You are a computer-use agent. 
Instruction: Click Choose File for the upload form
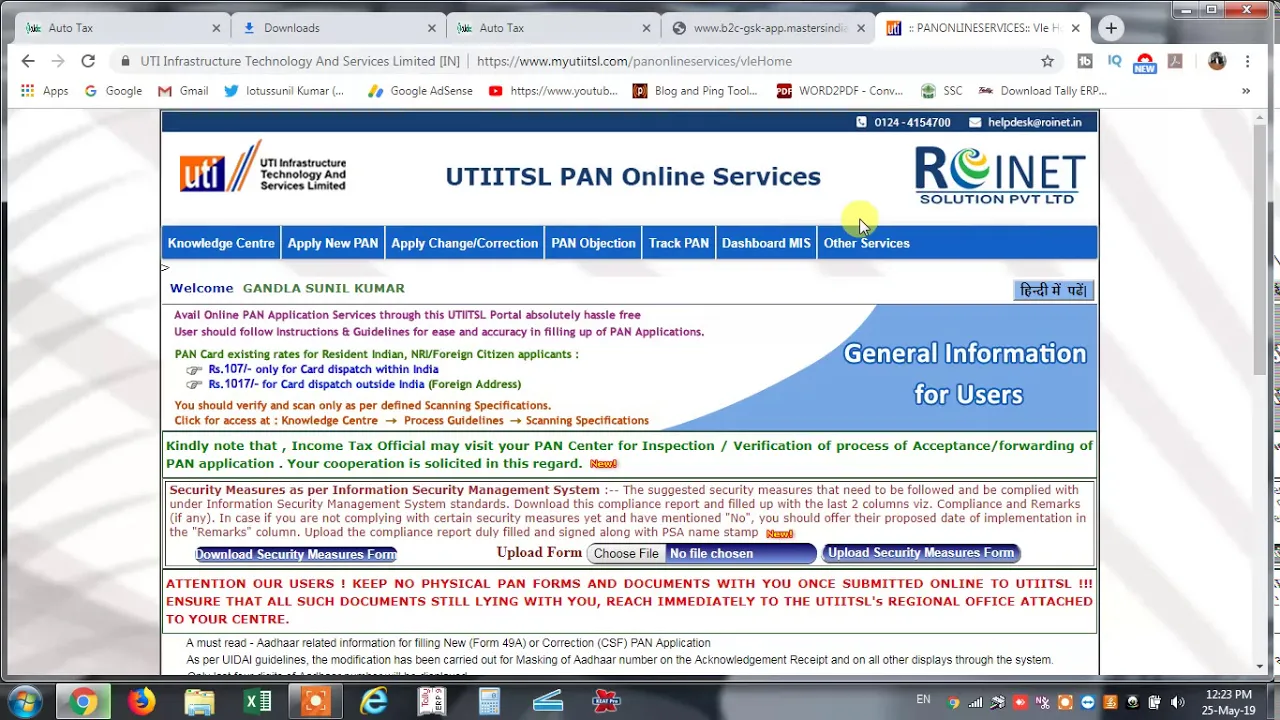[x=626, y=553]
